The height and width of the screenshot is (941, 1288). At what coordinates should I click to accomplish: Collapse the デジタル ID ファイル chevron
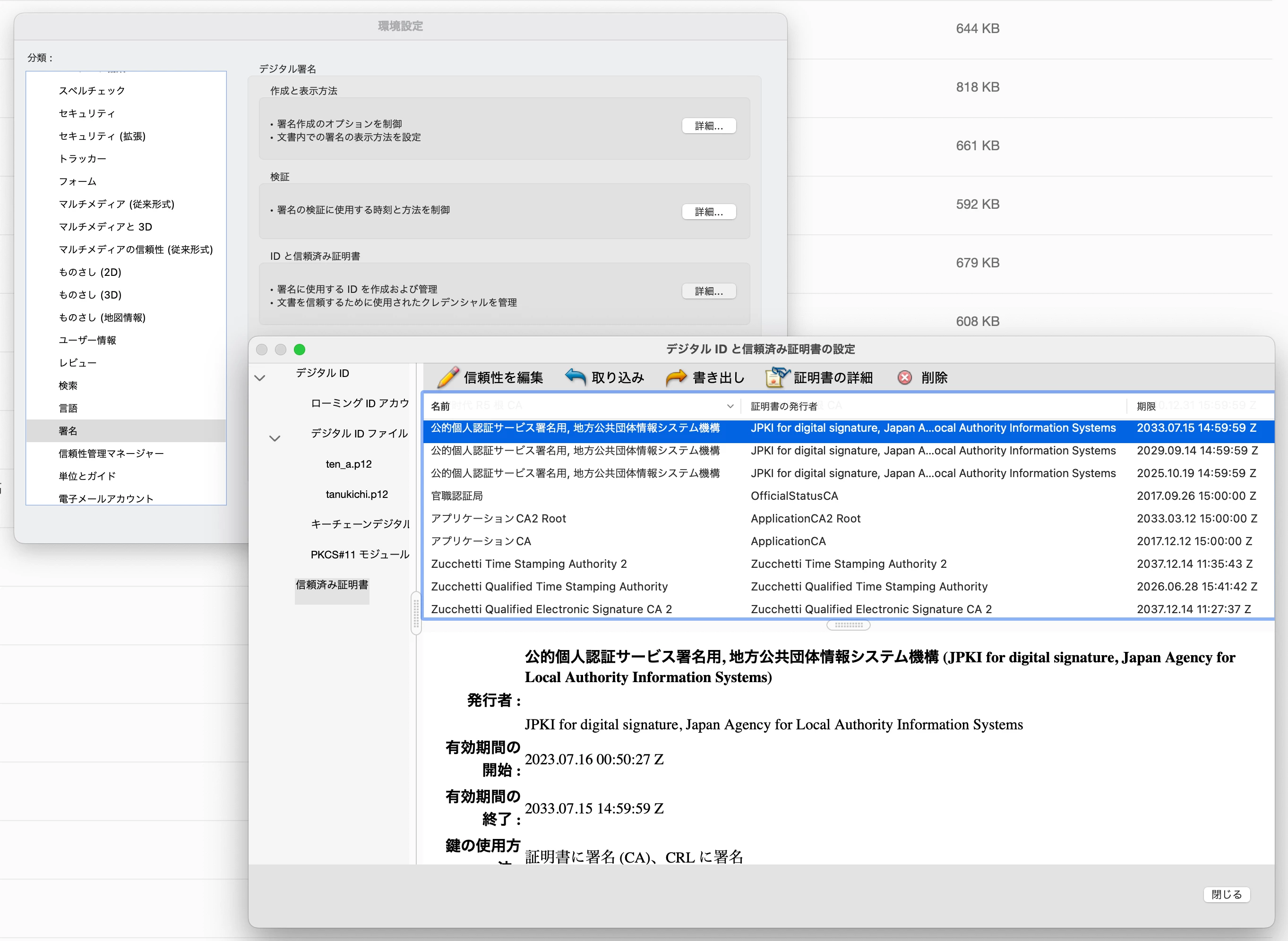coord(275,438)
